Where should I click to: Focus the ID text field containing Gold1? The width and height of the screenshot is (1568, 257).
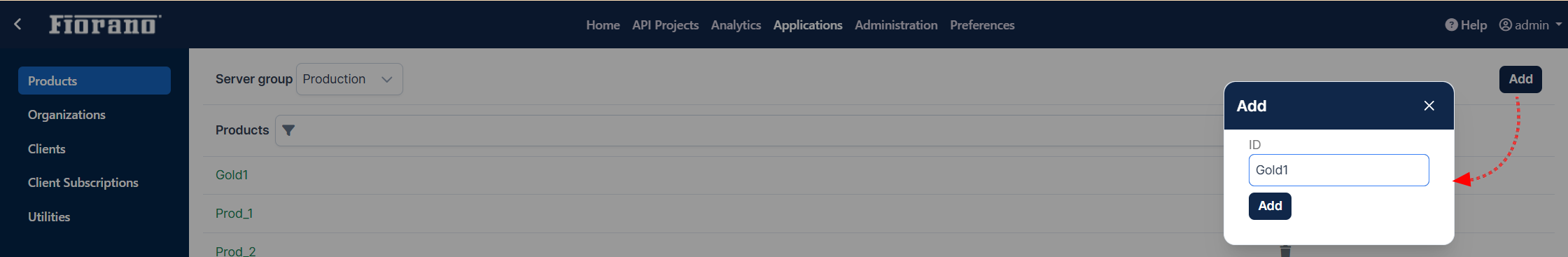point(1338,170)
